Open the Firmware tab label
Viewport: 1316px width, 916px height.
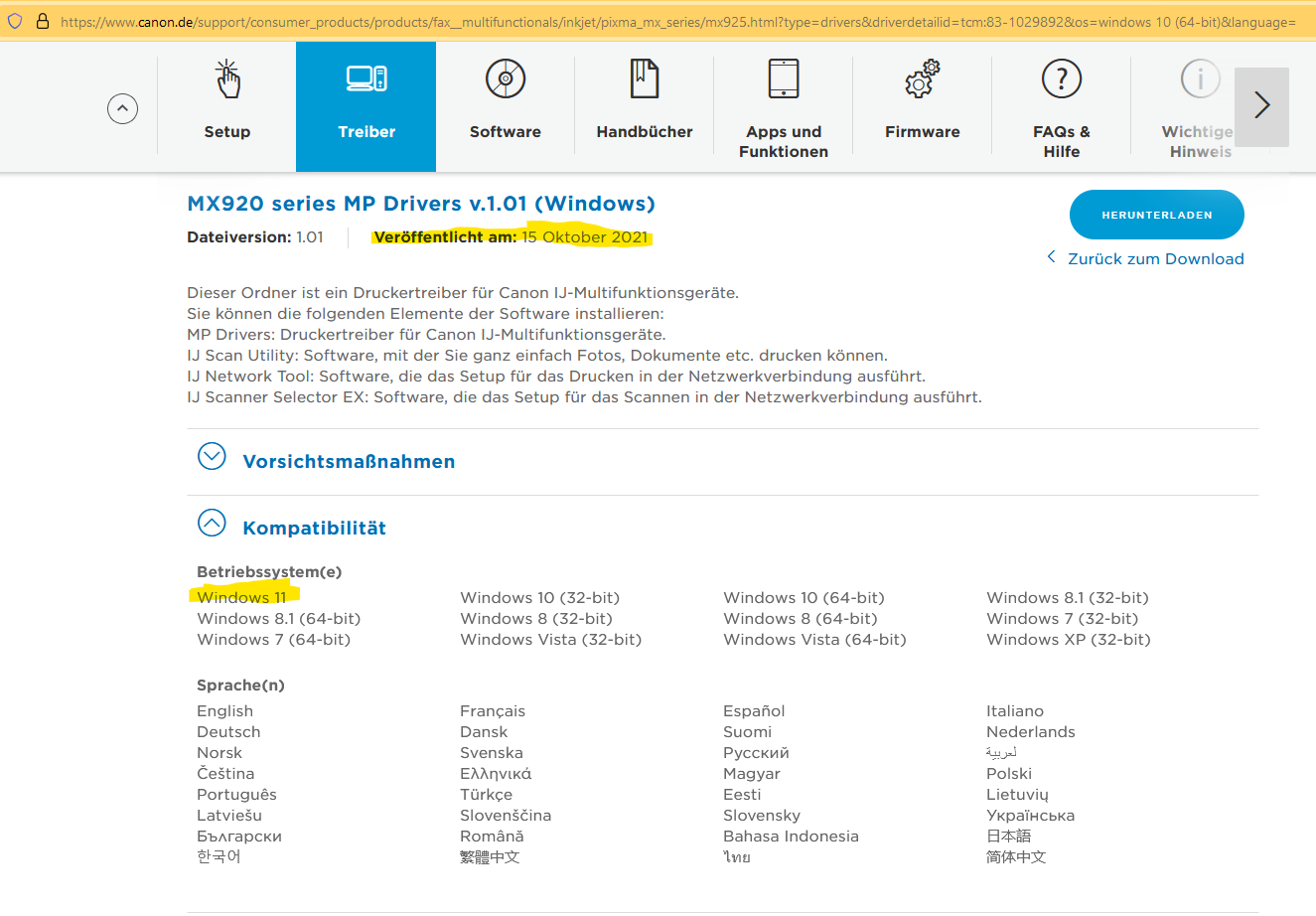click(x=923, y=132)
